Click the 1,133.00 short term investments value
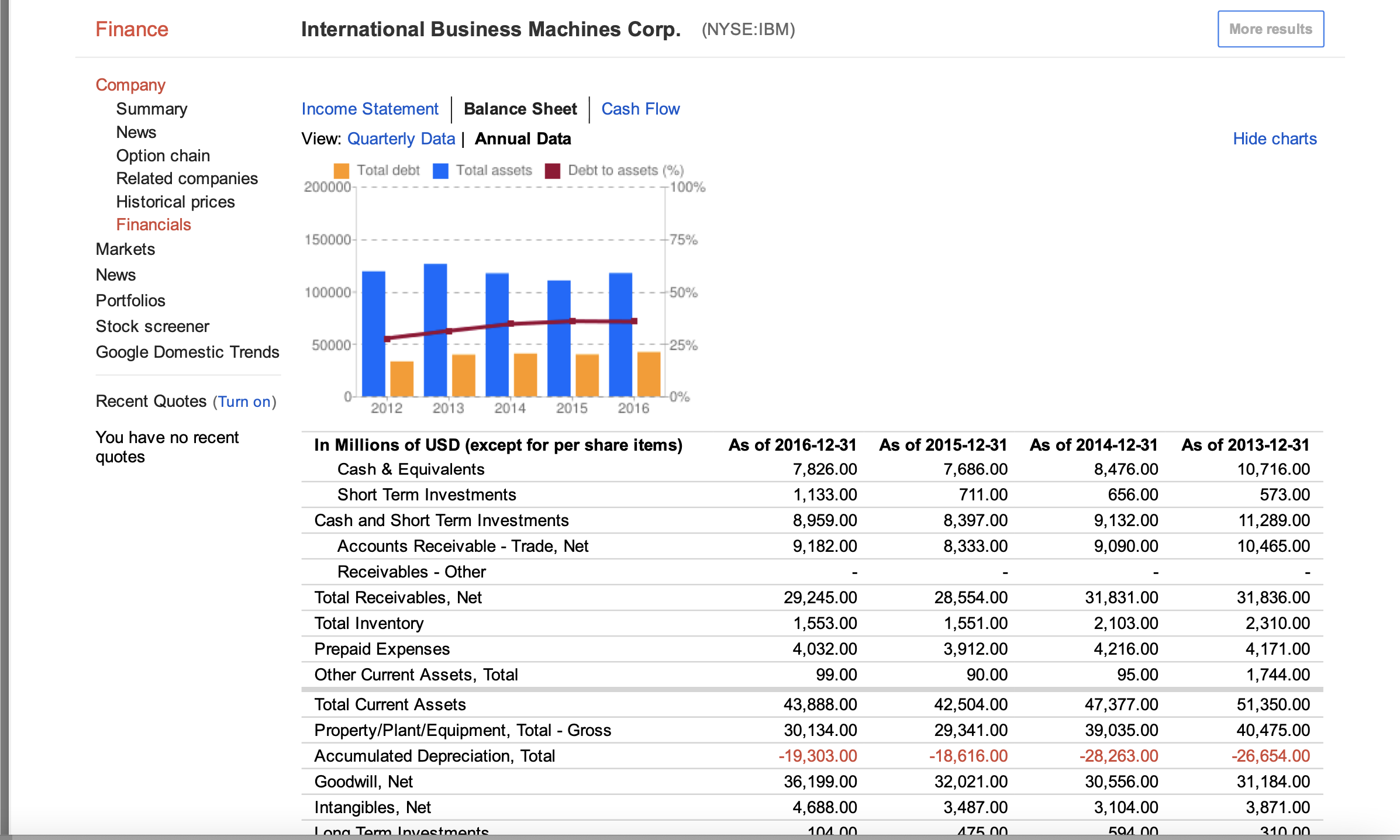 pos(825,495)
